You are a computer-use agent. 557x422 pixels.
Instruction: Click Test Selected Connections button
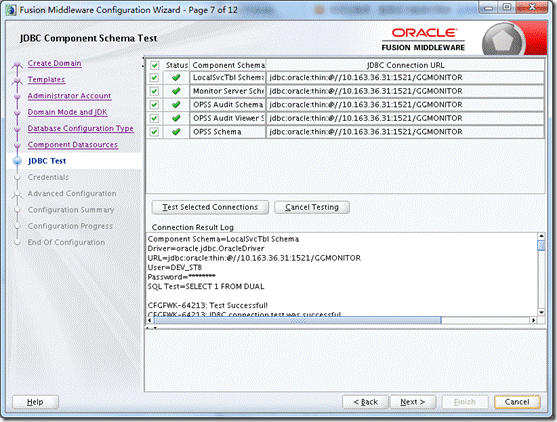tap(210, 207)
